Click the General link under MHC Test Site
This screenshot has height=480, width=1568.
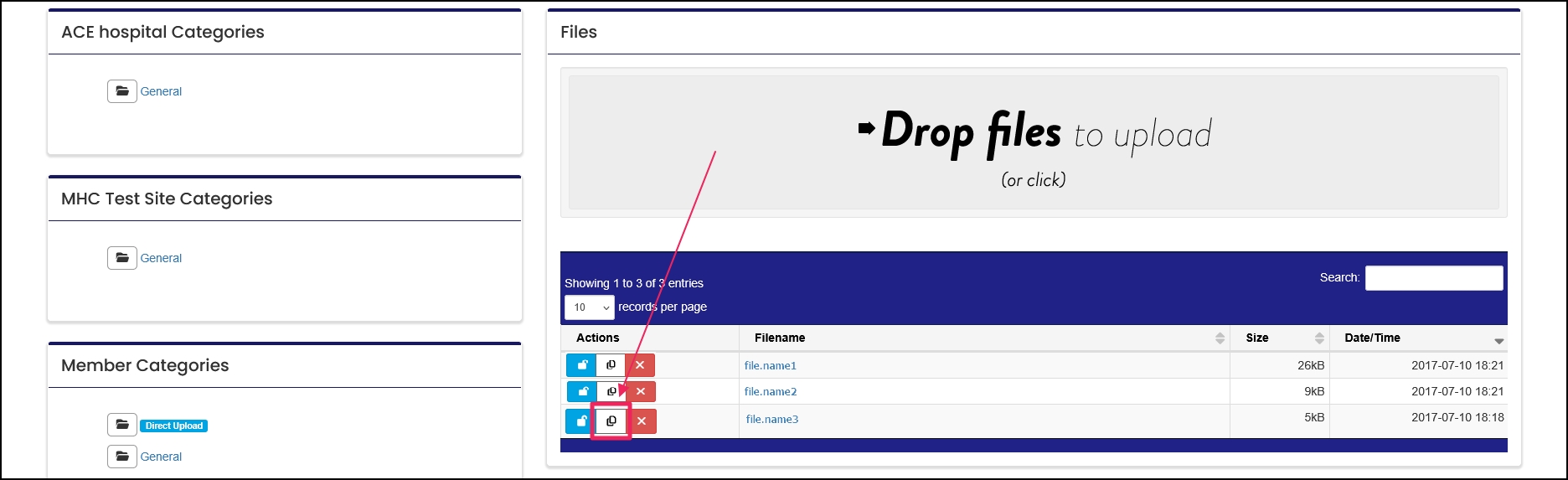(161, 258)
